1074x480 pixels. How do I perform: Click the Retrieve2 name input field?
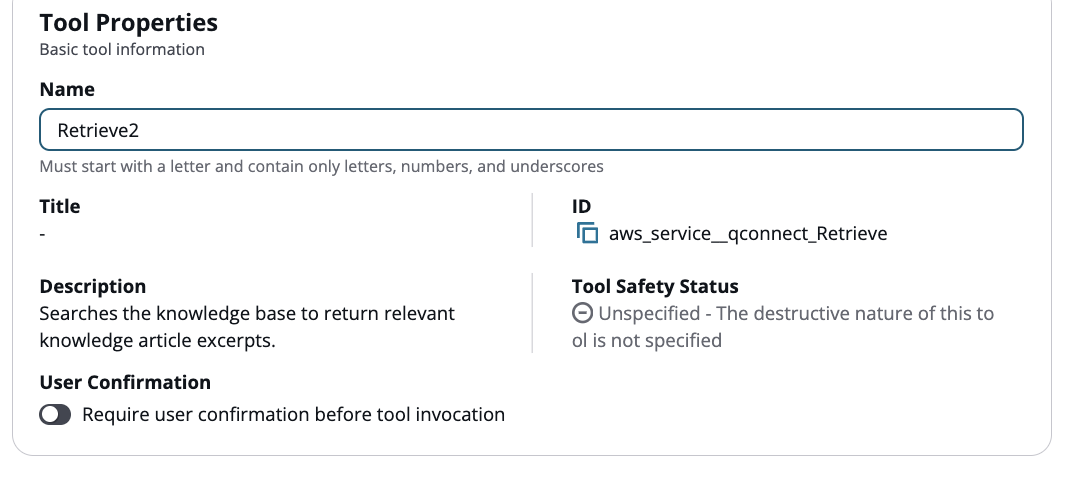pyautogui.click(x=530, y=130)
